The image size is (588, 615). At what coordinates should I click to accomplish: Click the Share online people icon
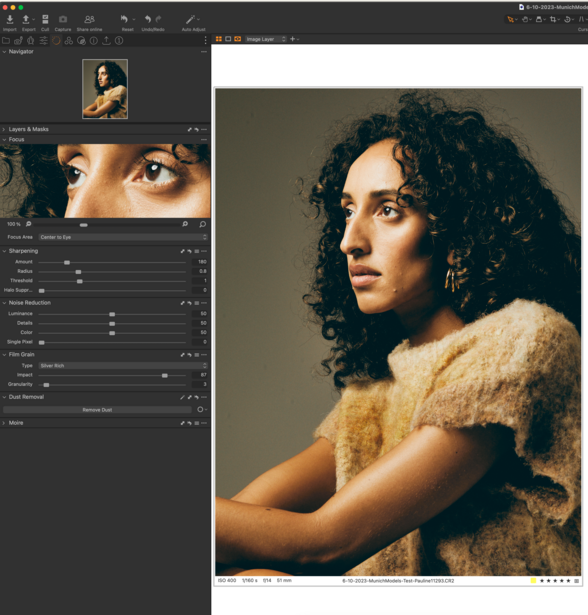(x=89, y=19)
